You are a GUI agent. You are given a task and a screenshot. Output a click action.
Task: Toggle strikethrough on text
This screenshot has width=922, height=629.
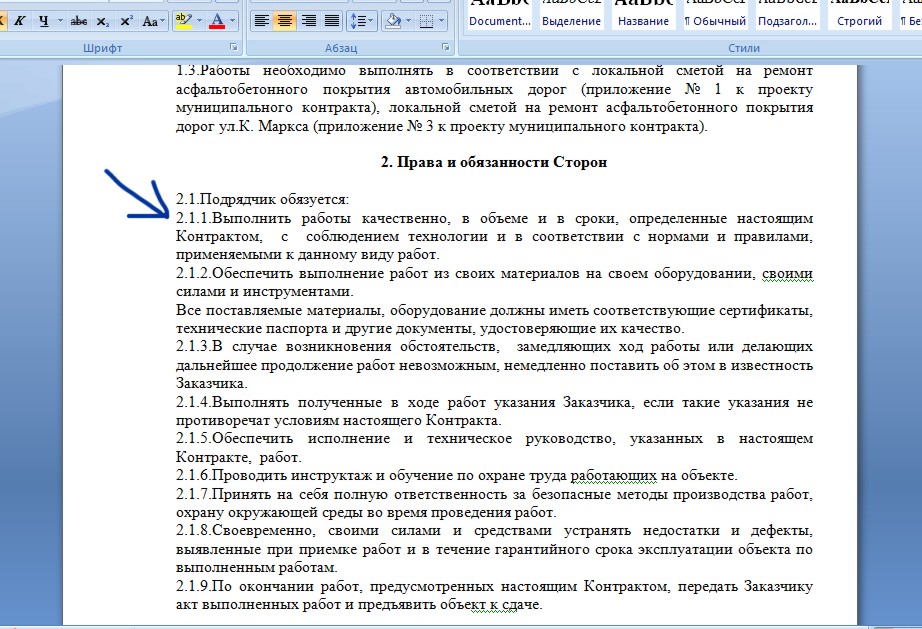(79, 21)
